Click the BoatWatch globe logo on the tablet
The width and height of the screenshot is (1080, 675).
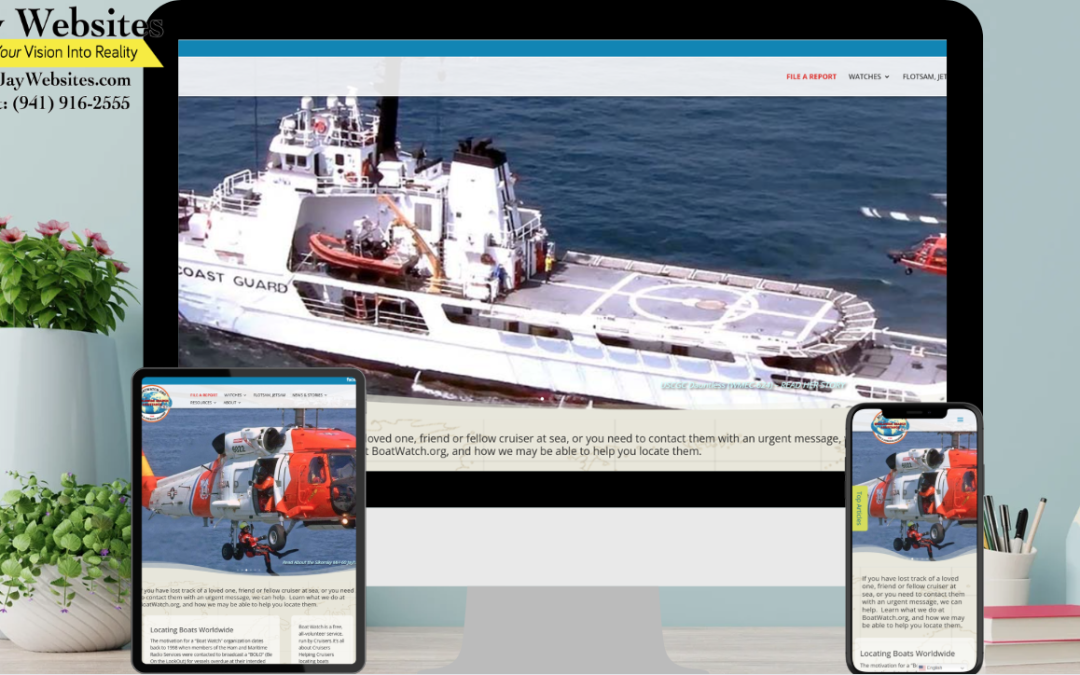click(156, 401)
